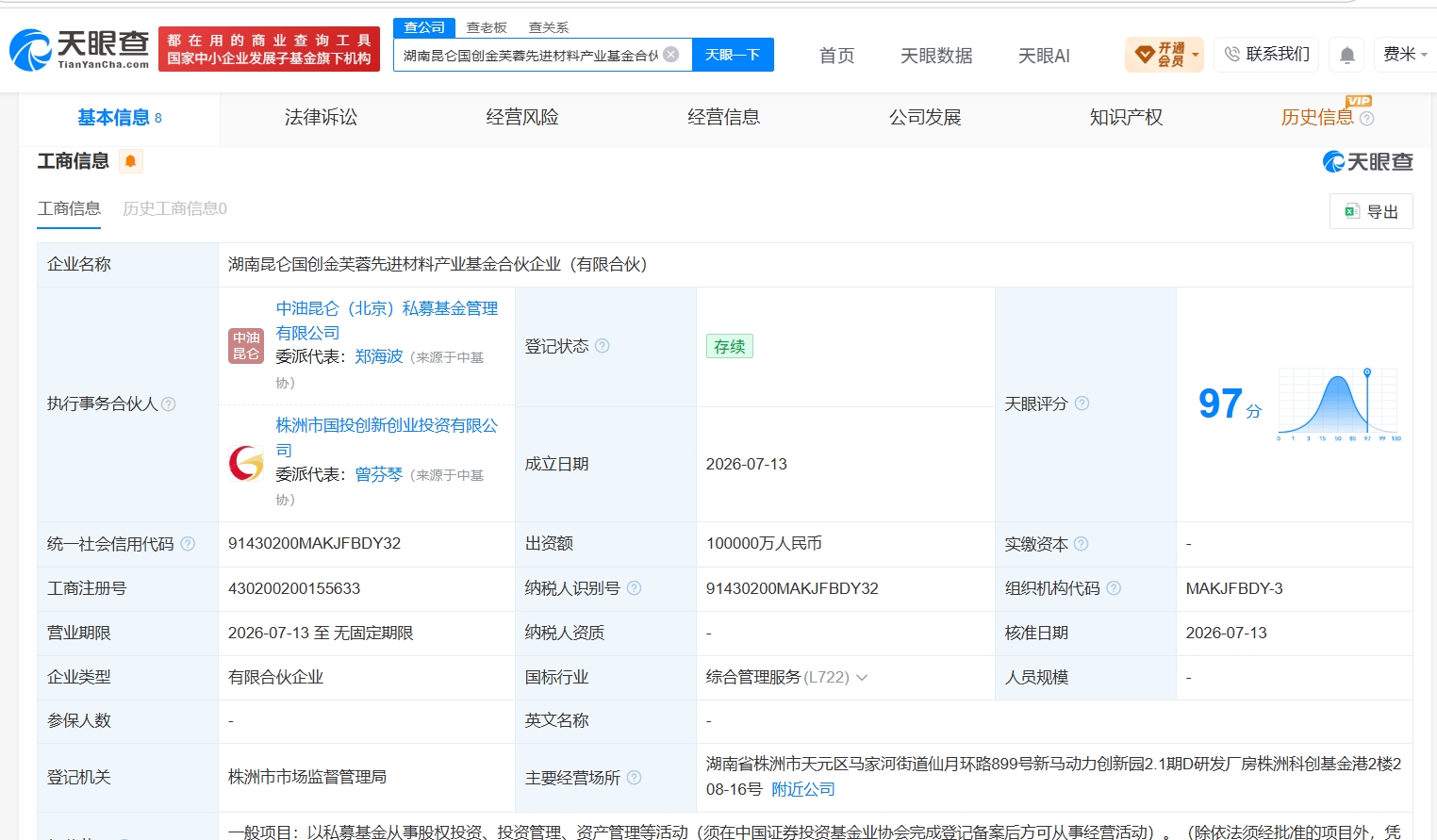Open the 费米 user account dropdown

[1405, 55]
